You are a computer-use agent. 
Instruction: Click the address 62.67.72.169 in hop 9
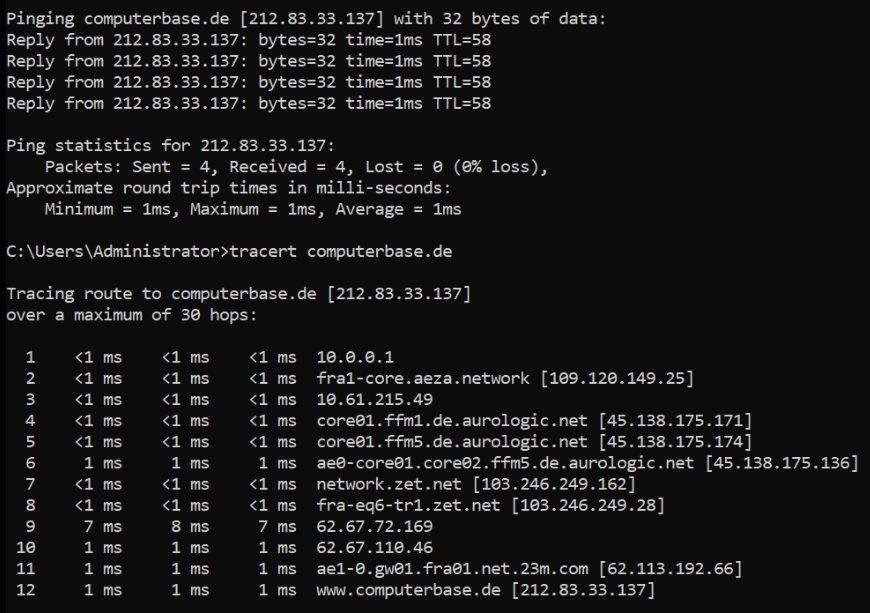pos(375,526)
